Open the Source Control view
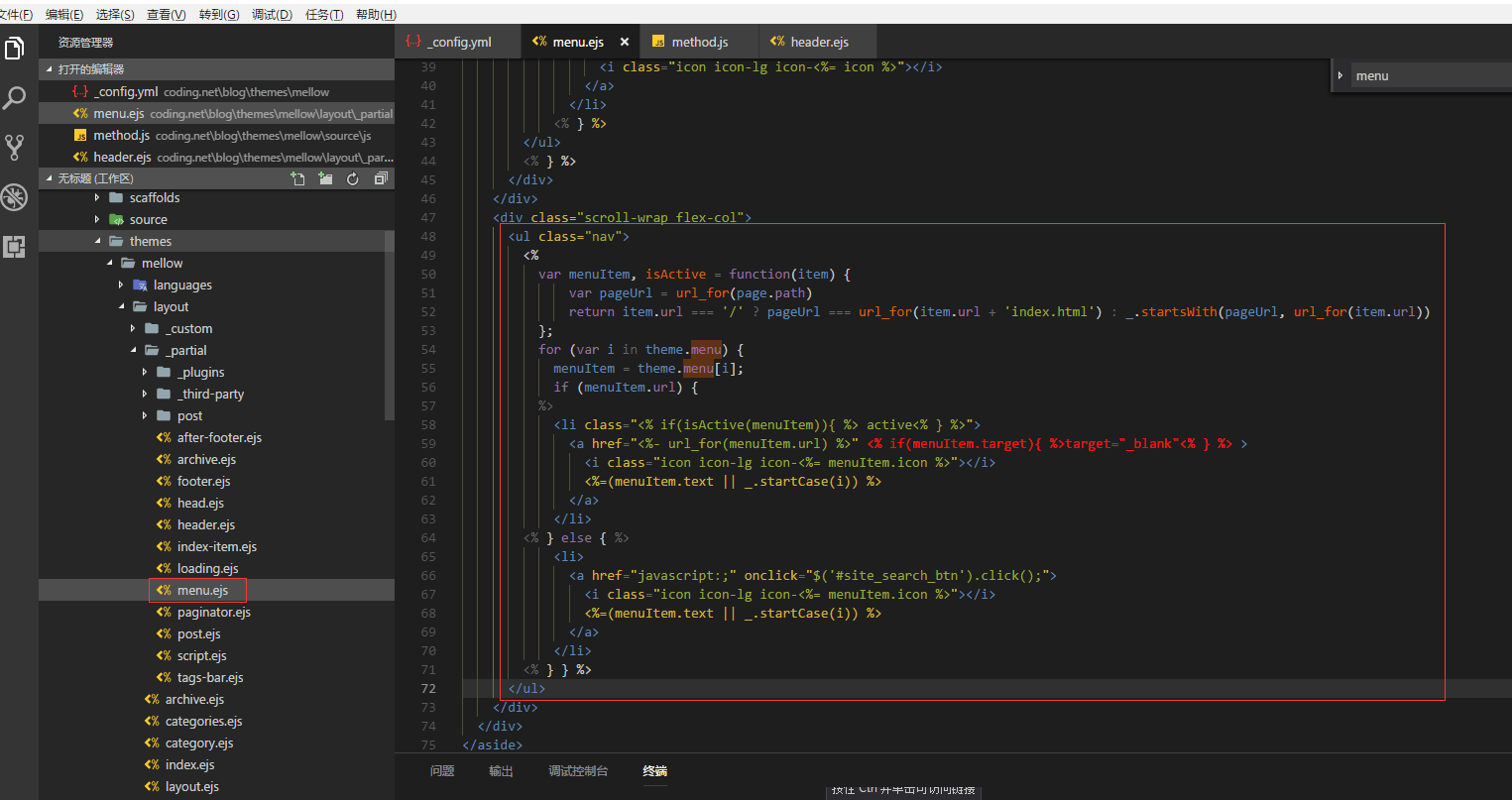 (15, 148)
